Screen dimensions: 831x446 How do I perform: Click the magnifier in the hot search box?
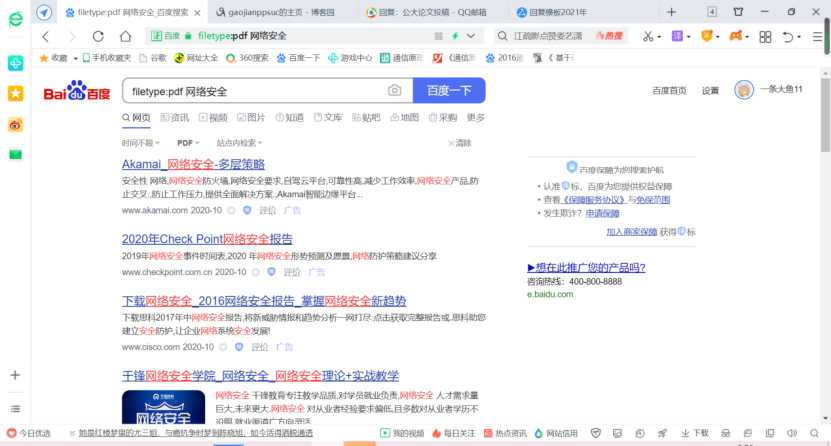point(502,36)
